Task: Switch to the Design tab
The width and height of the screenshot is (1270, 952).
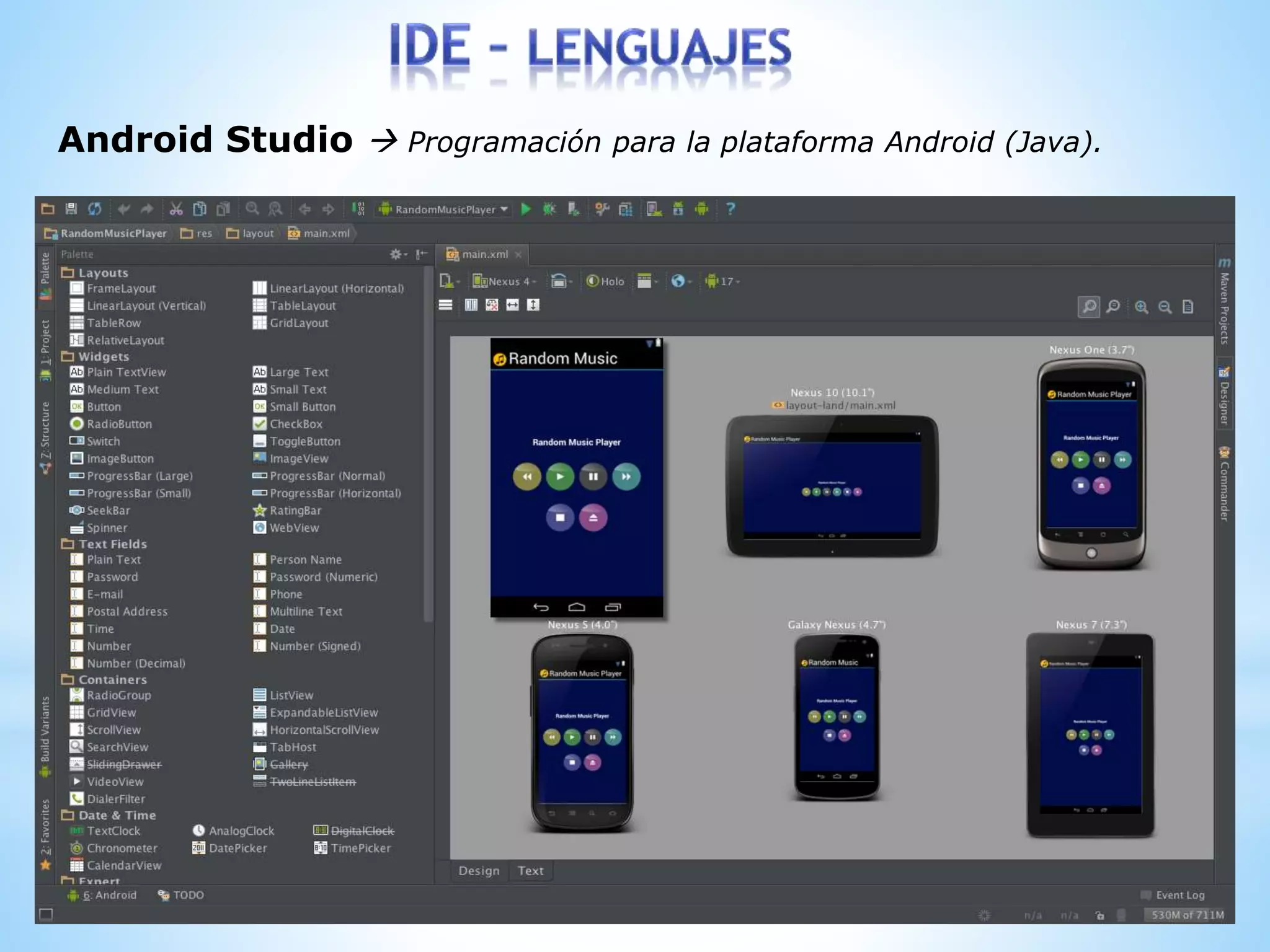Action: pyautogui.click(x=479, y=871)
